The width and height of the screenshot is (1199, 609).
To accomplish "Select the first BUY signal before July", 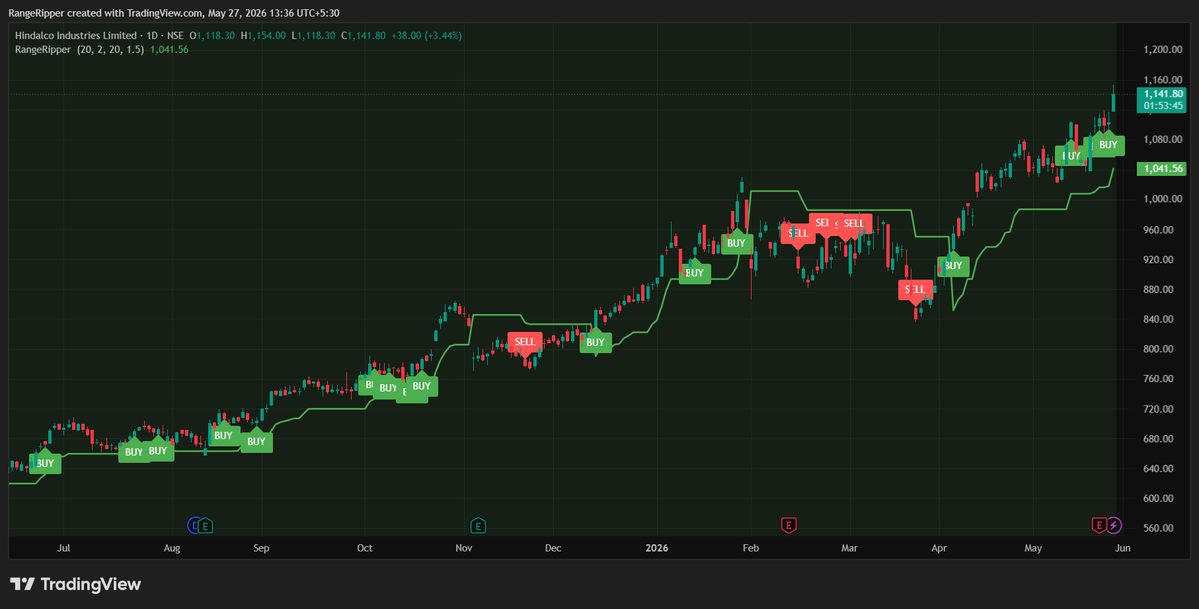I will pos(45,463).
